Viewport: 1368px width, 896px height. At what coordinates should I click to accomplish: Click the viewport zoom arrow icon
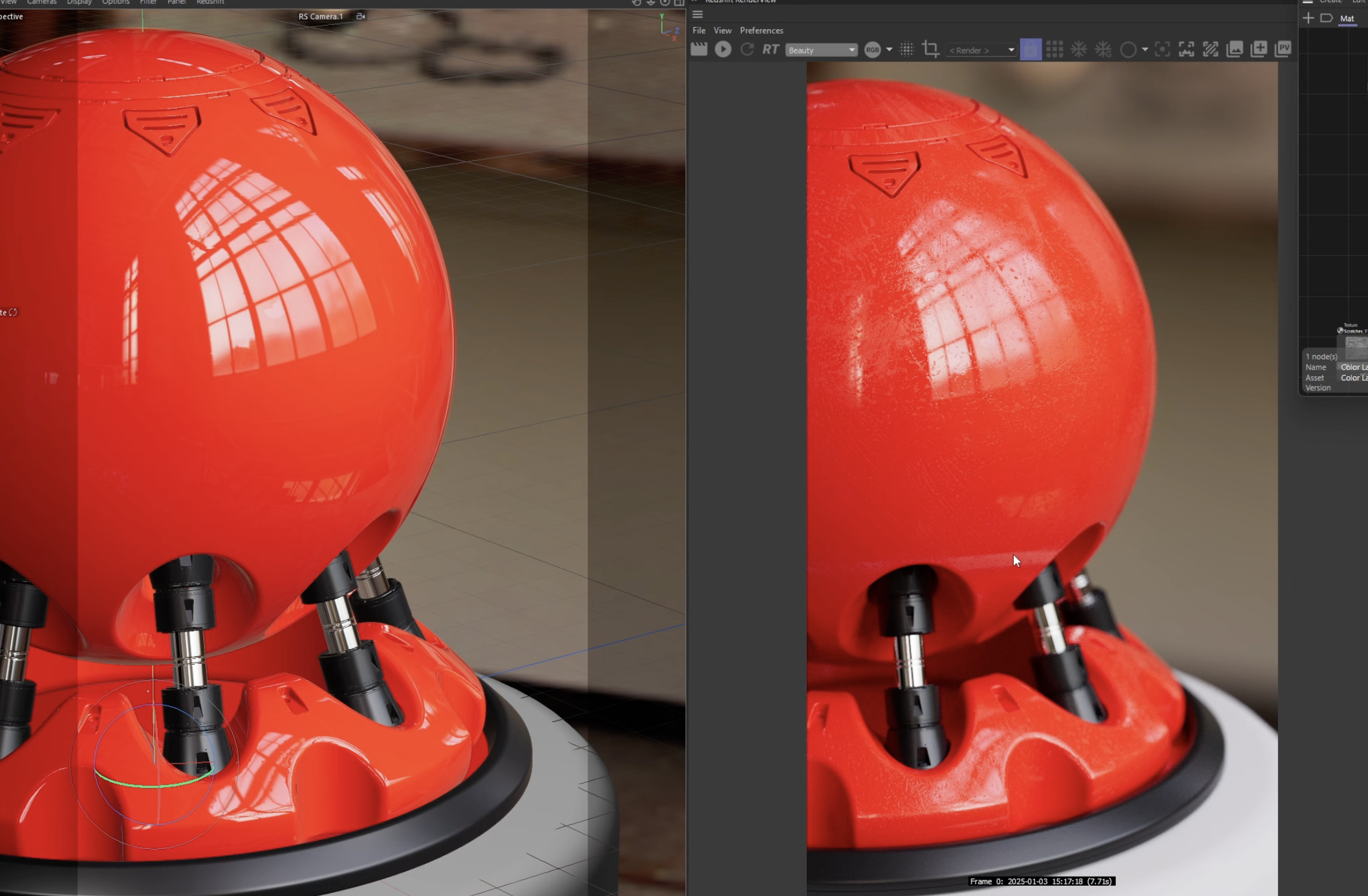point(650,3)
